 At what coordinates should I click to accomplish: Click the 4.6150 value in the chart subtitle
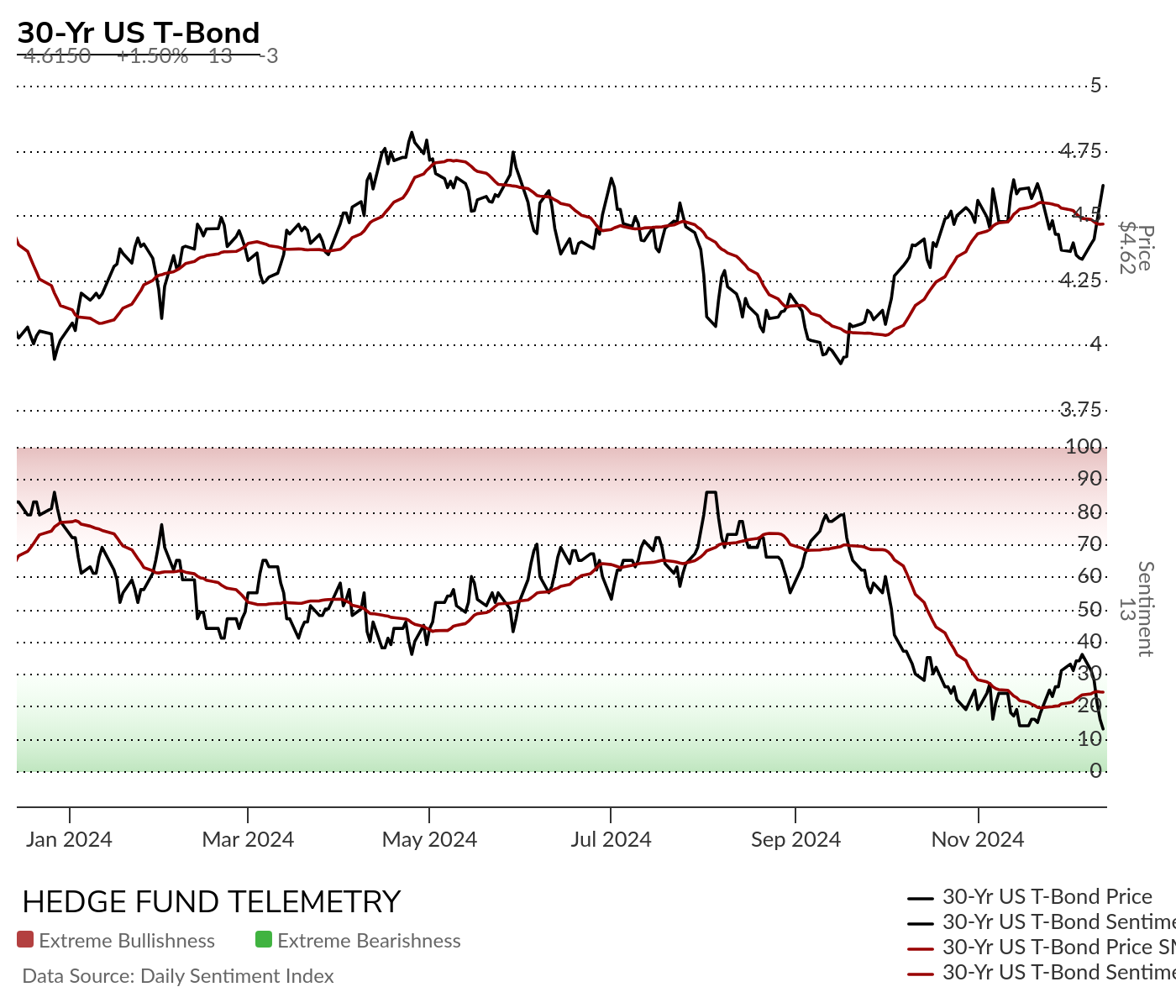(x=57, y=56)
